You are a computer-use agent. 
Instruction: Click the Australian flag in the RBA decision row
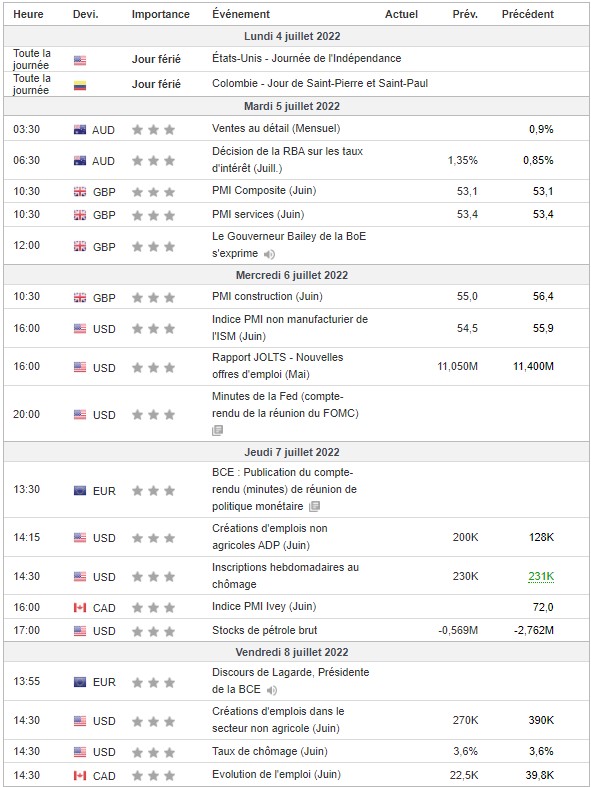pyautogui.click(x=80, y=161)
